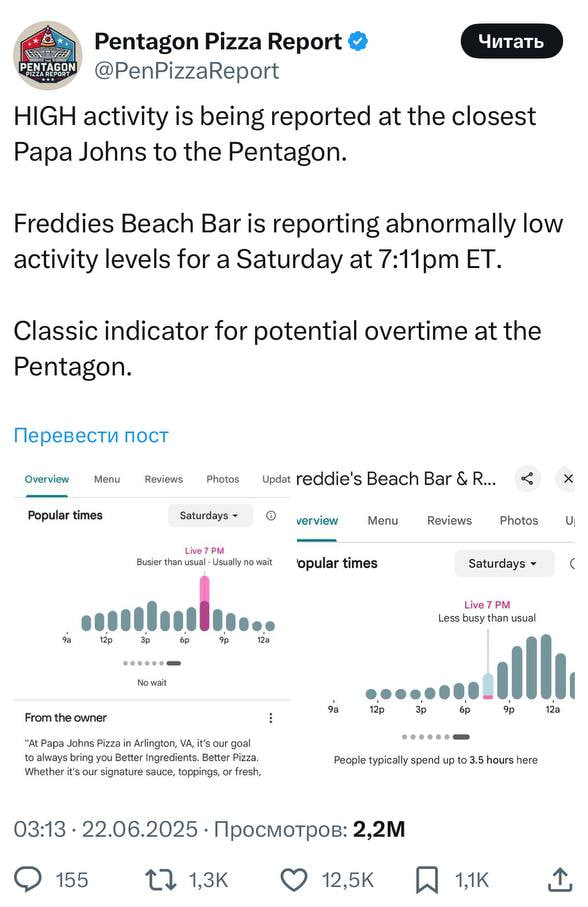Share Freddie's Beach Bar listing
The width and height of the screenshot is (588, 907).
click(527, 478)
